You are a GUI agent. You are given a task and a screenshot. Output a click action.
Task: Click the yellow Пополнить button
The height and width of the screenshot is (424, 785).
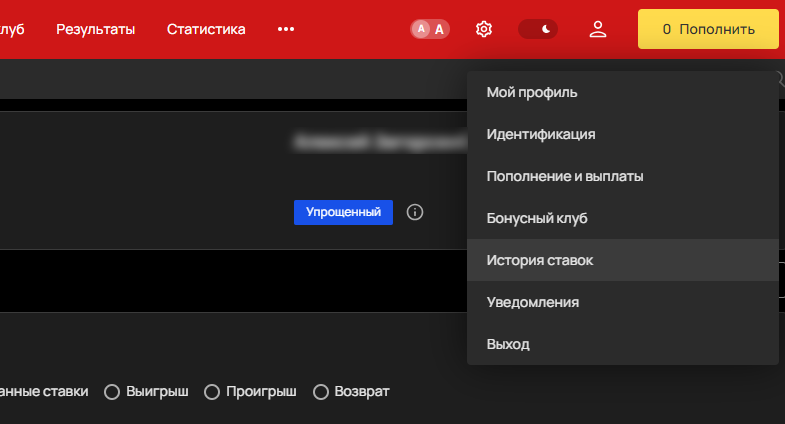coord(708,29)
